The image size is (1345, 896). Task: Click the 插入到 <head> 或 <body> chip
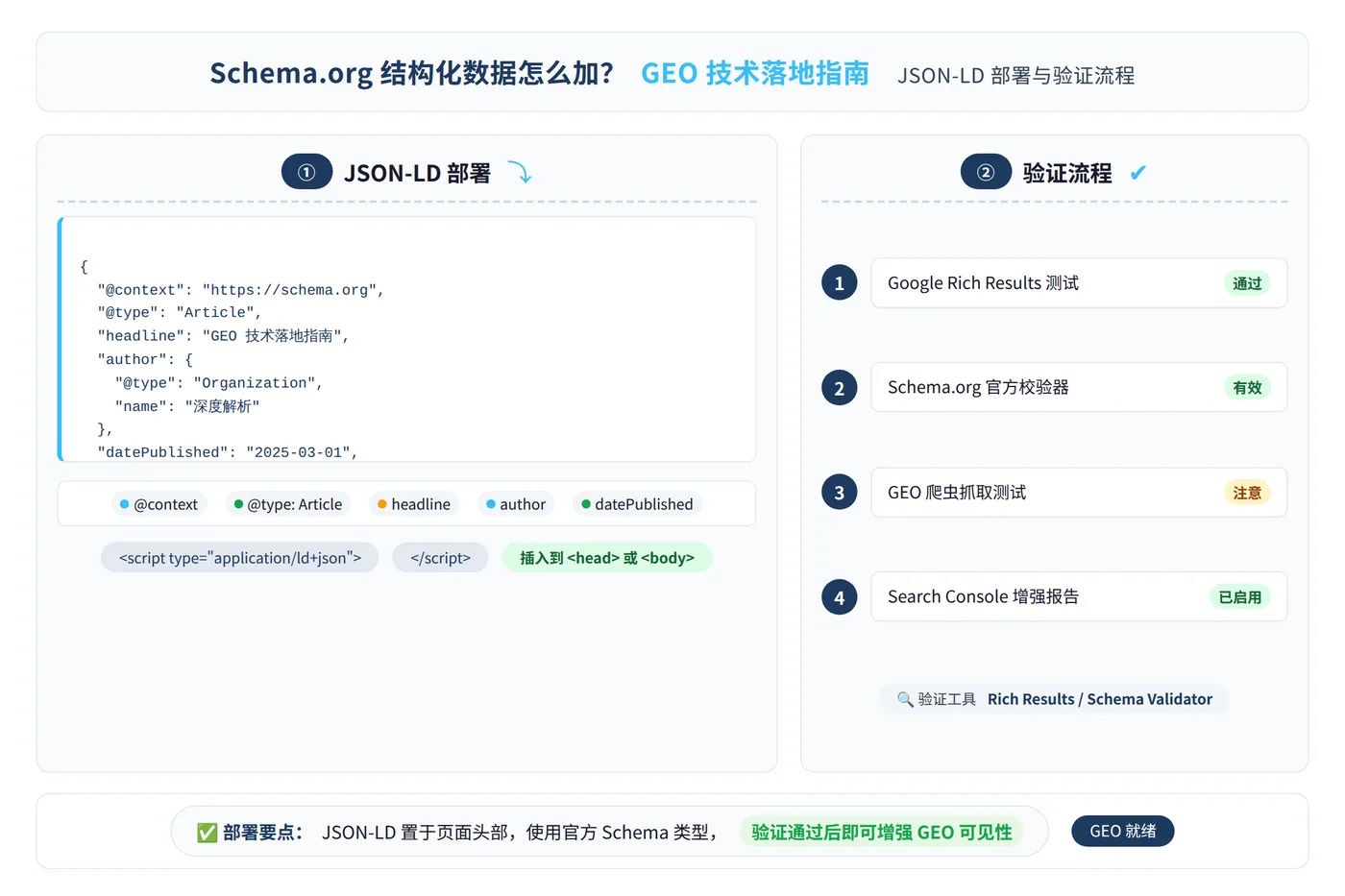[x=607, y=558]
